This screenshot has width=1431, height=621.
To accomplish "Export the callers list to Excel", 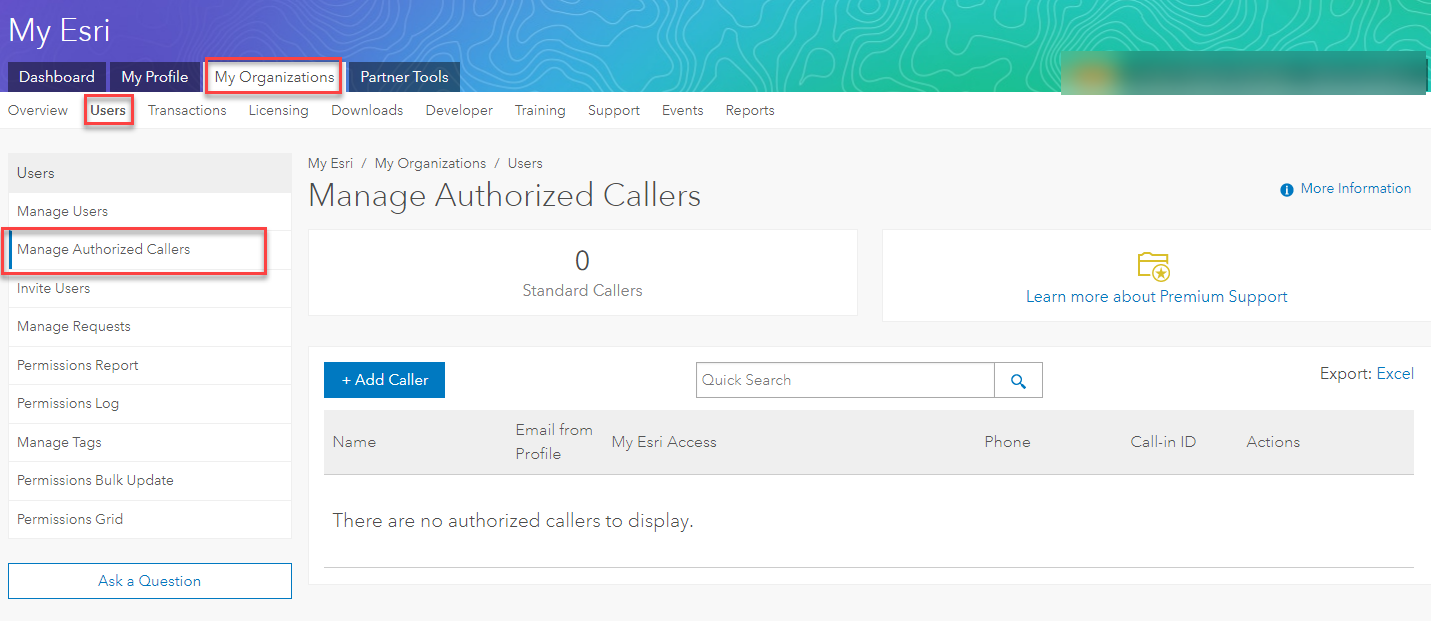I will [1395, 374].
